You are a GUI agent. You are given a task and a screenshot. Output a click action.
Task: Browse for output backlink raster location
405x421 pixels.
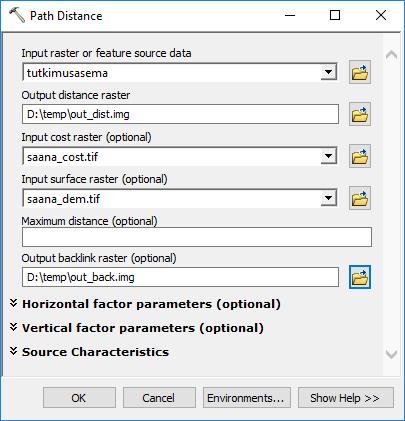[x=360, y=277]
